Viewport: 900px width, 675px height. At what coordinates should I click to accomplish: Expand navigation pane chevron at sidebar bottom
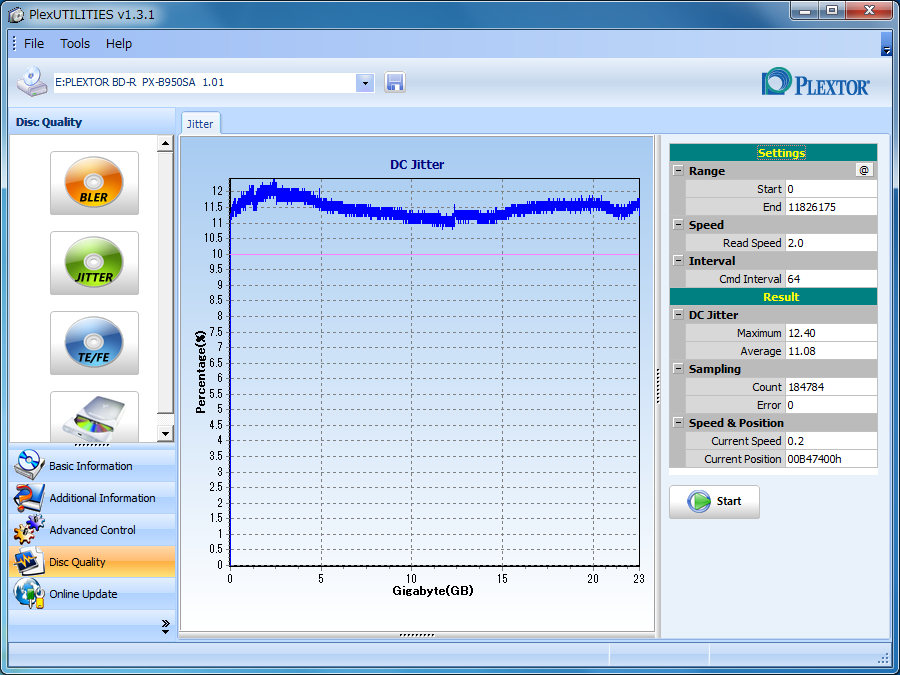pyautogui.click(x=165, y=626)
